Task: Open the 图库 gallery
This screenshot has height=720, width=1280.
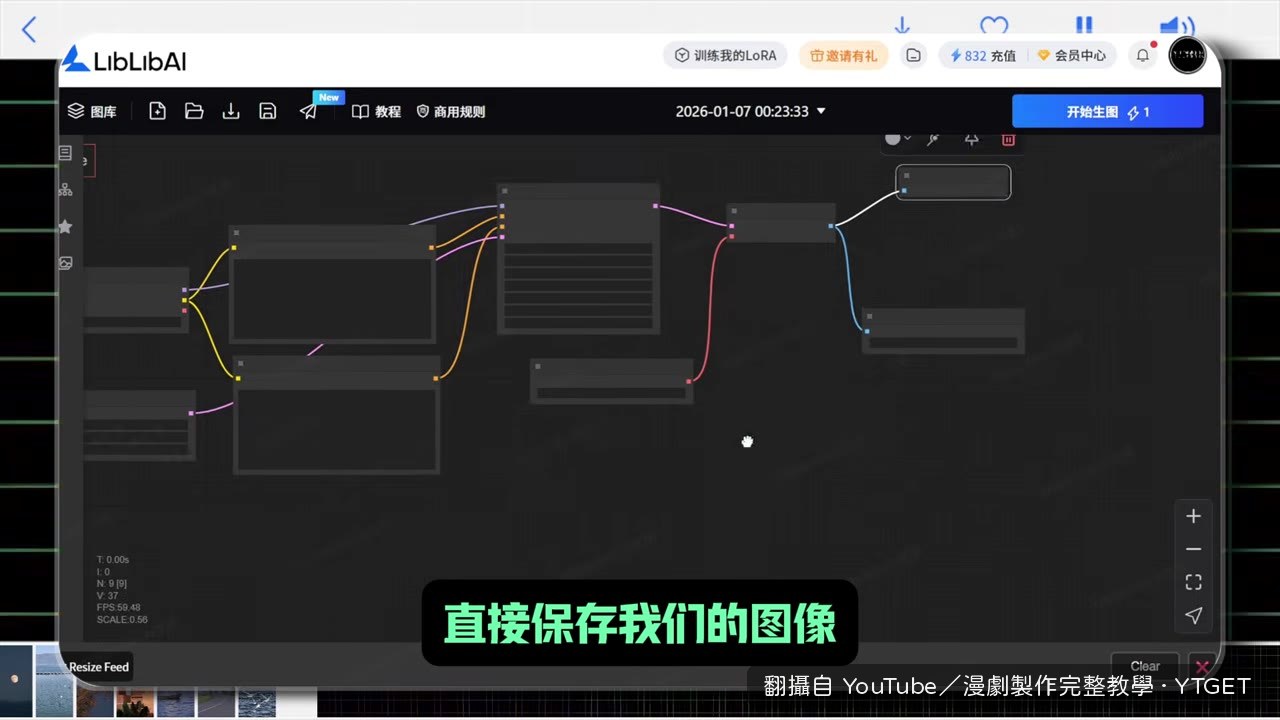Action: click(x=92, y=111)
